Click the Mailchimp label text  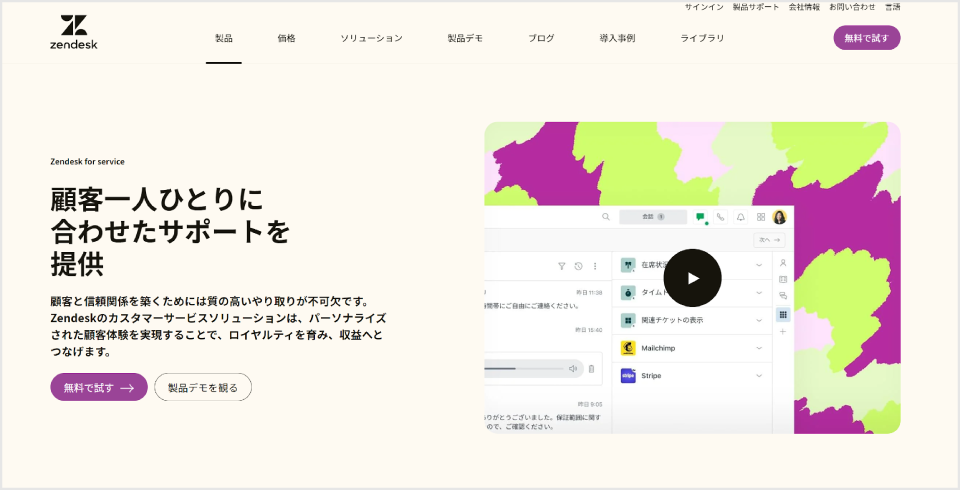(x=658, y=348)
